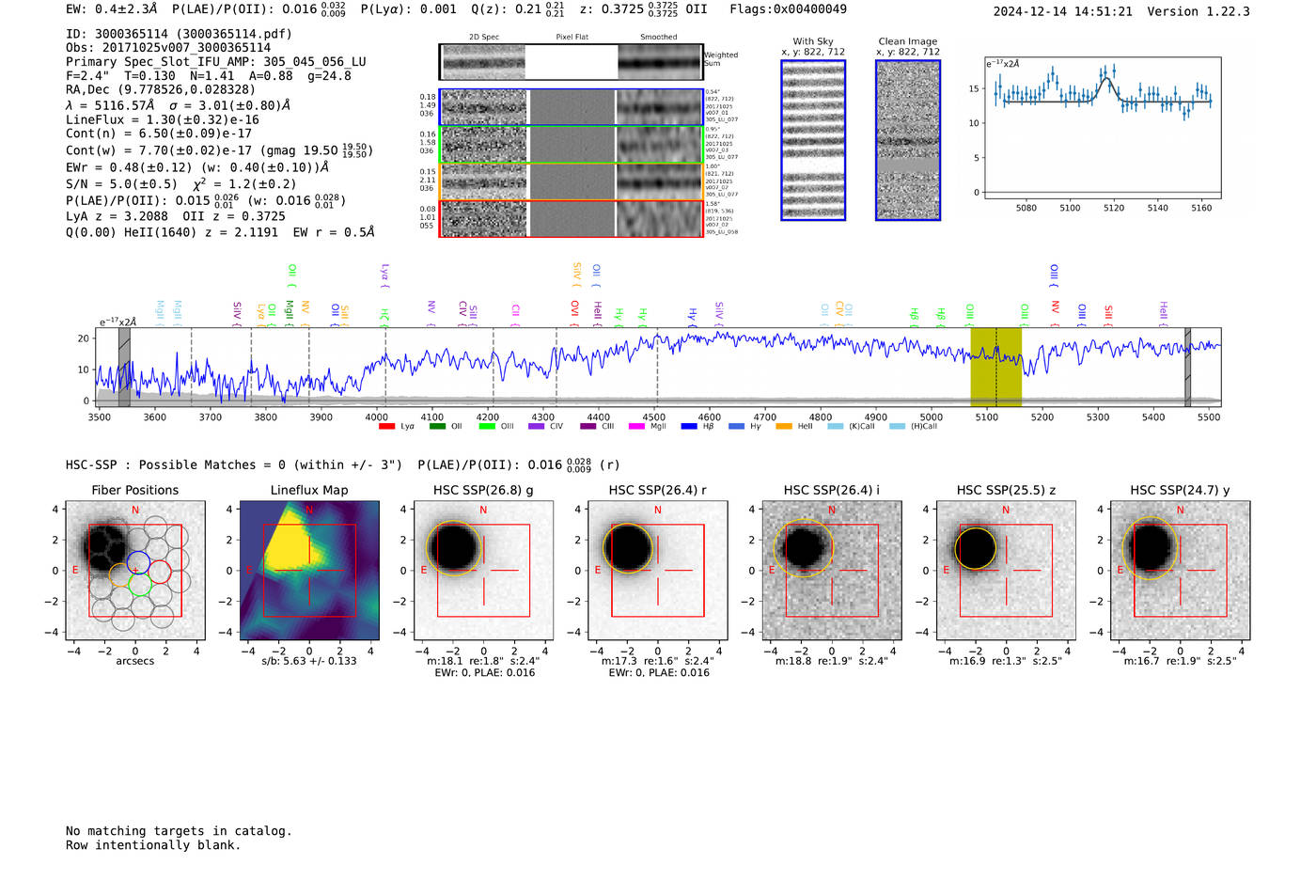The image size is (1316, 896).
Task: Open the HSC SSP(26.4) i cutout
Action: tap(832, 571)
